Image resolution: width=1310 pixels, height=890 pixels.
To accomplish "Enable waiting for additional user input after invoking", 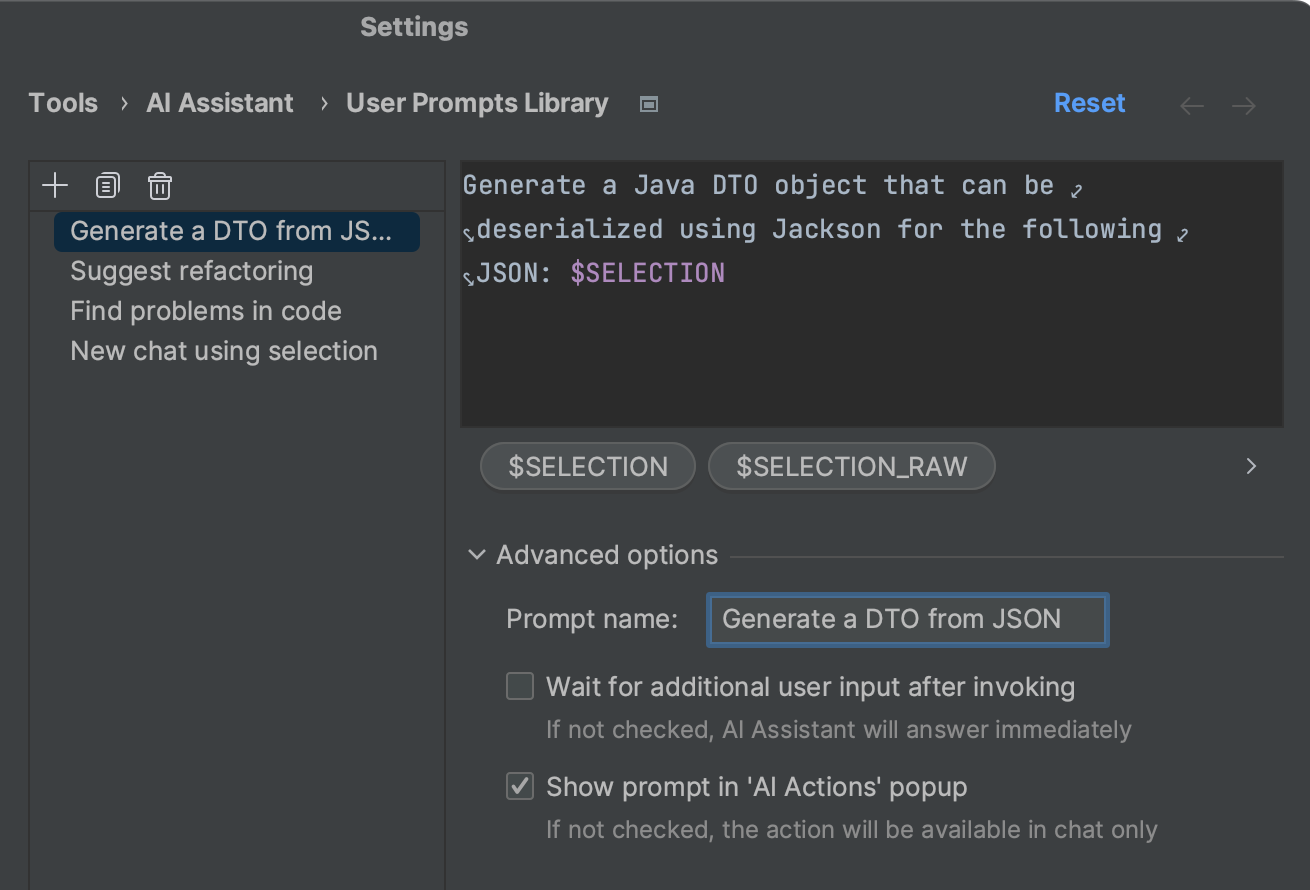I will 519,686.
